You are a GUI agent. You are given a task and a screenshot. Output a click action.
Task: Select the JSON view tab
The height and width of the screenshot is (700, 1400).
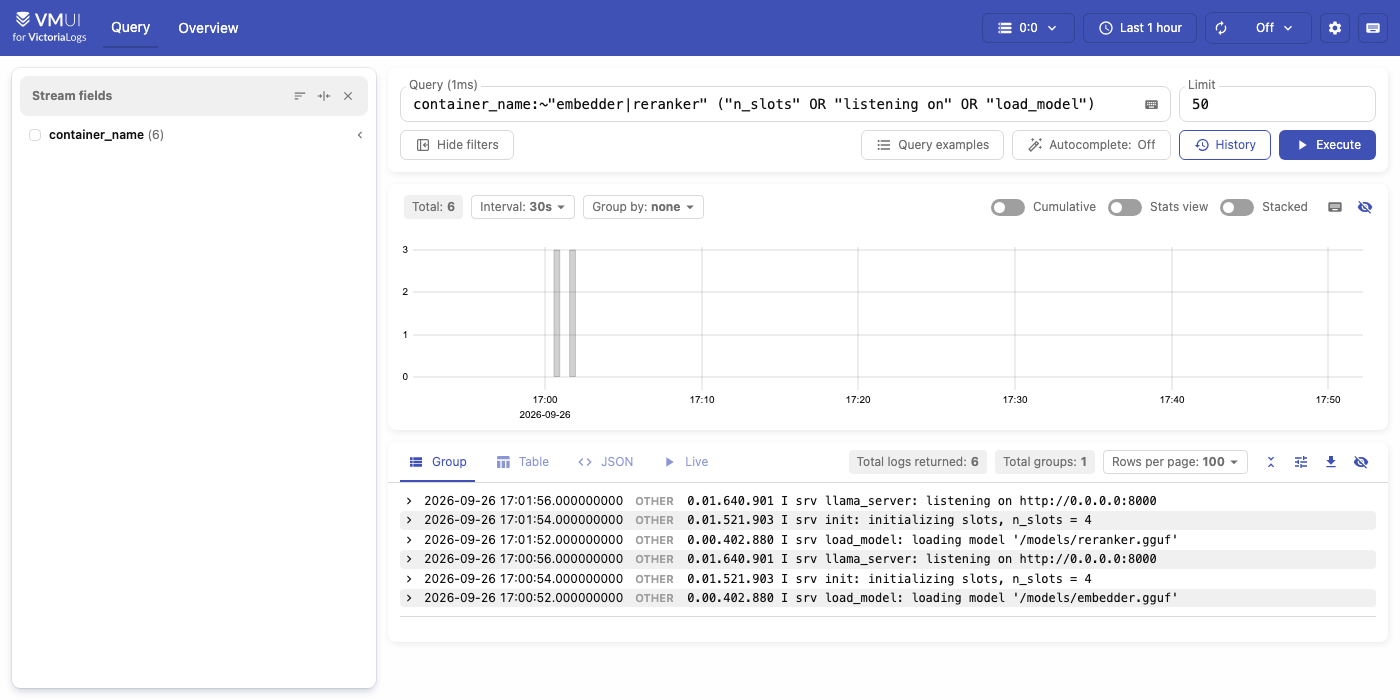tap(605, 462)
